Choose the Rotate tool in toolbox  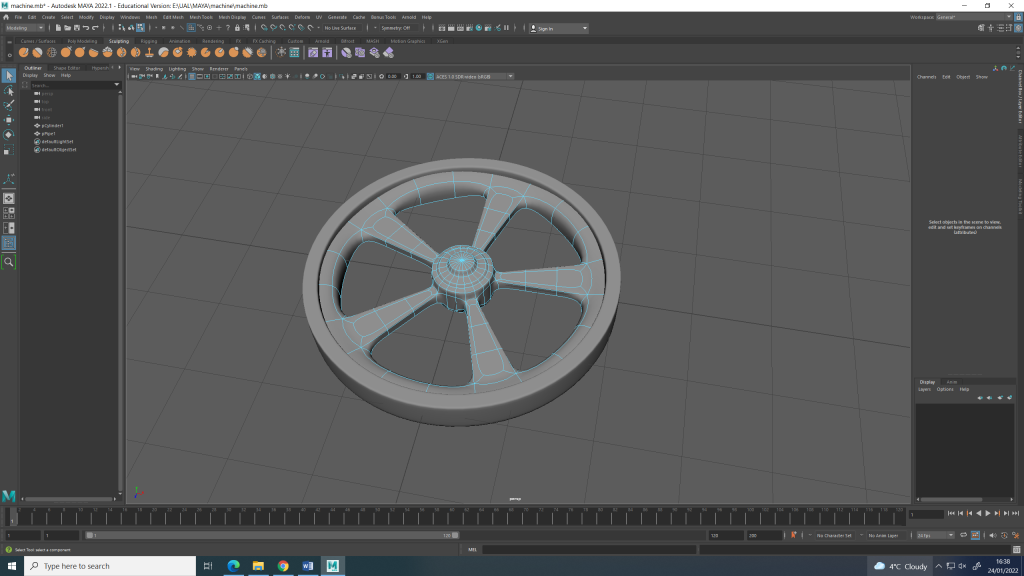[8, 135]
